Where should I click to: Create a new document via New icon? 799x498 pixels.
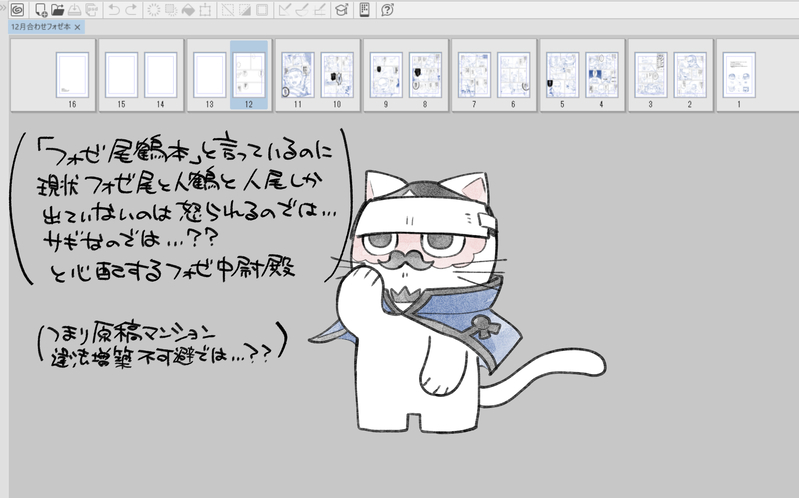[x=41, y=10]
